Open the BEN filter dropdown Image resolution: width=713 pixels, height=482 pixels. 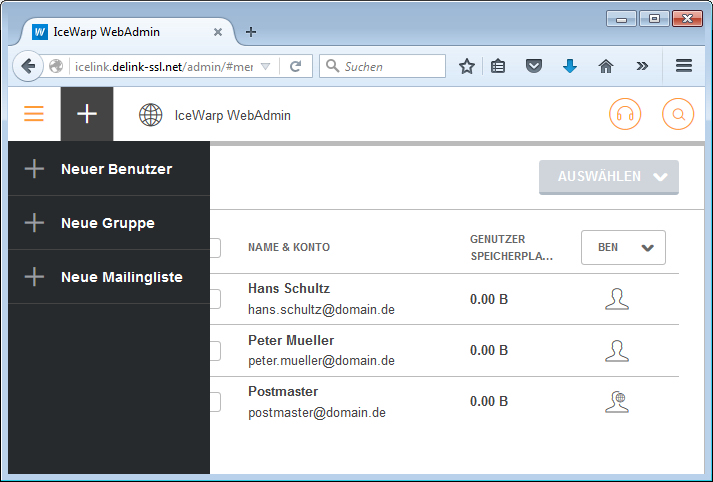(623, 247)
